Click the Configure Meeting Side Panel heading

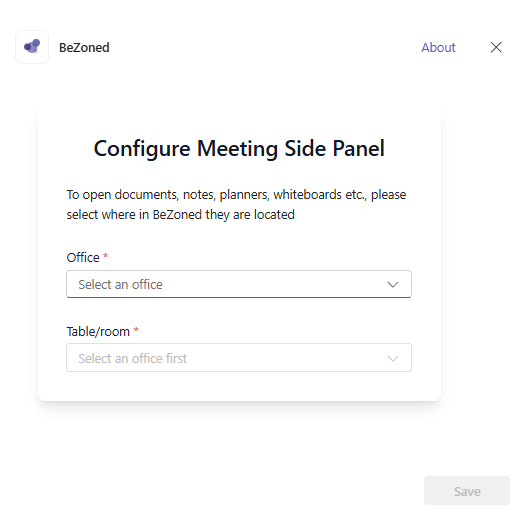tap(239, 149)
